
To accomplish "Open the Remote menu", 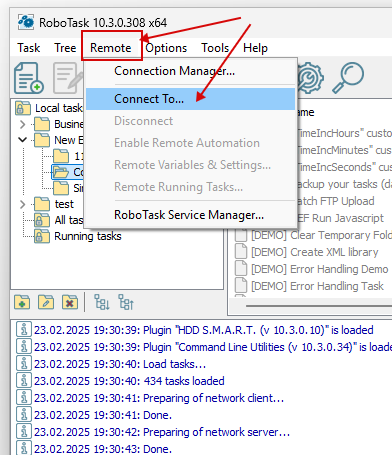I will tap(111, 48).
